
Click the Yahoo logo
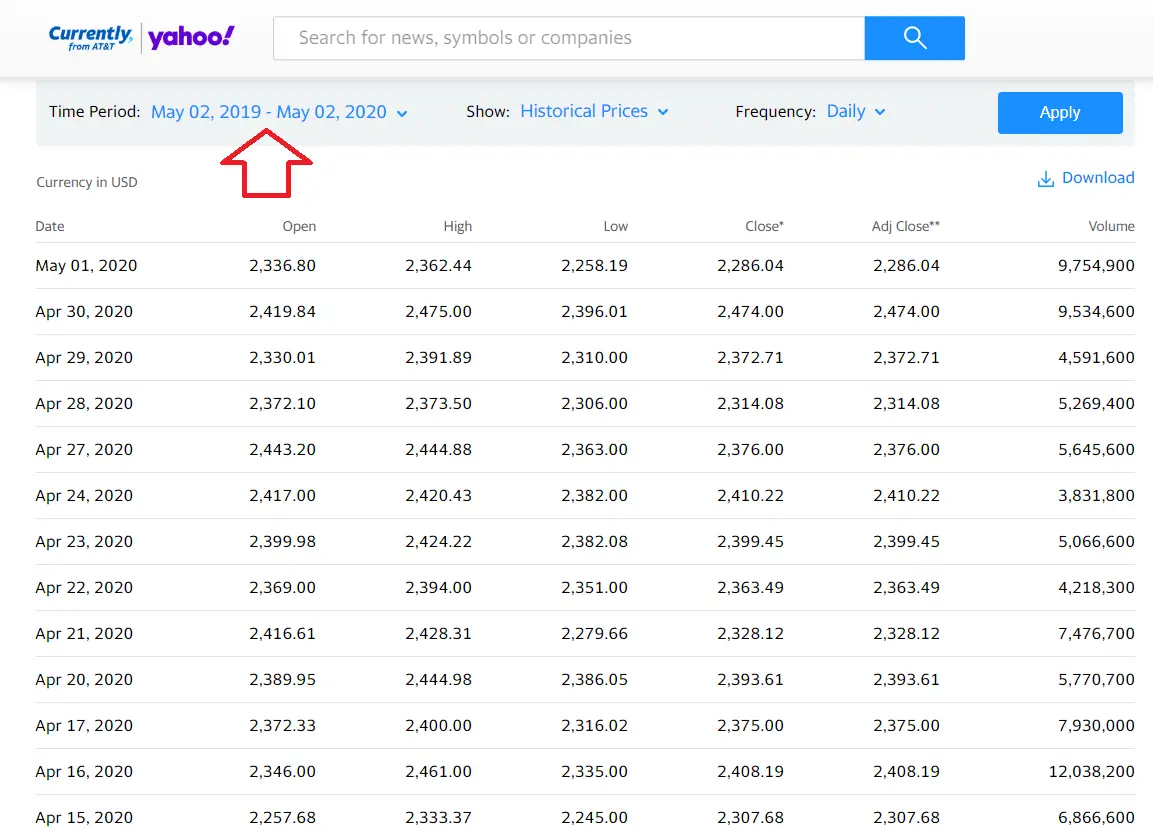190,36
